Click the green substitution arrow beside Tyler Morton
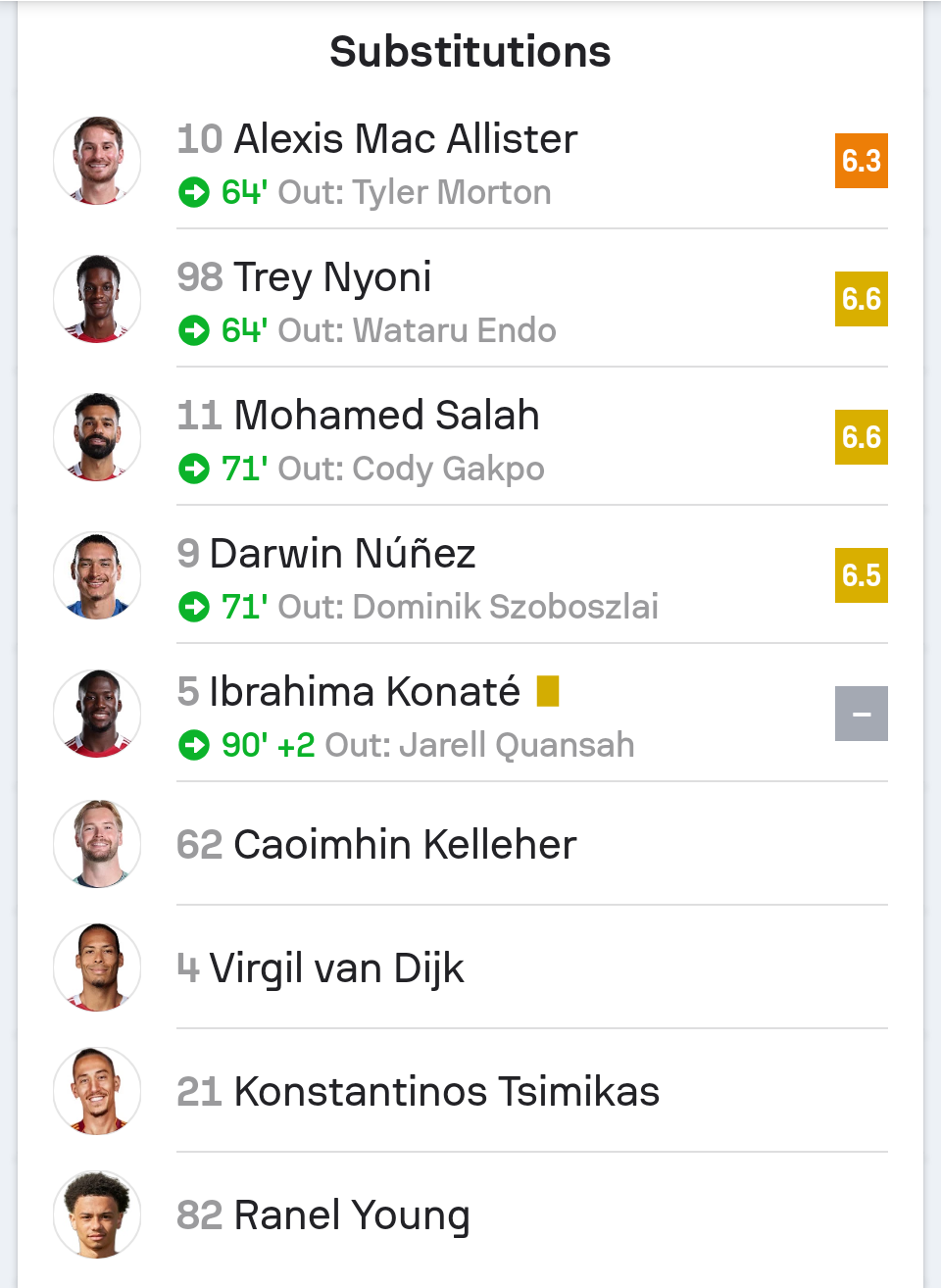 tap(194, 192)
